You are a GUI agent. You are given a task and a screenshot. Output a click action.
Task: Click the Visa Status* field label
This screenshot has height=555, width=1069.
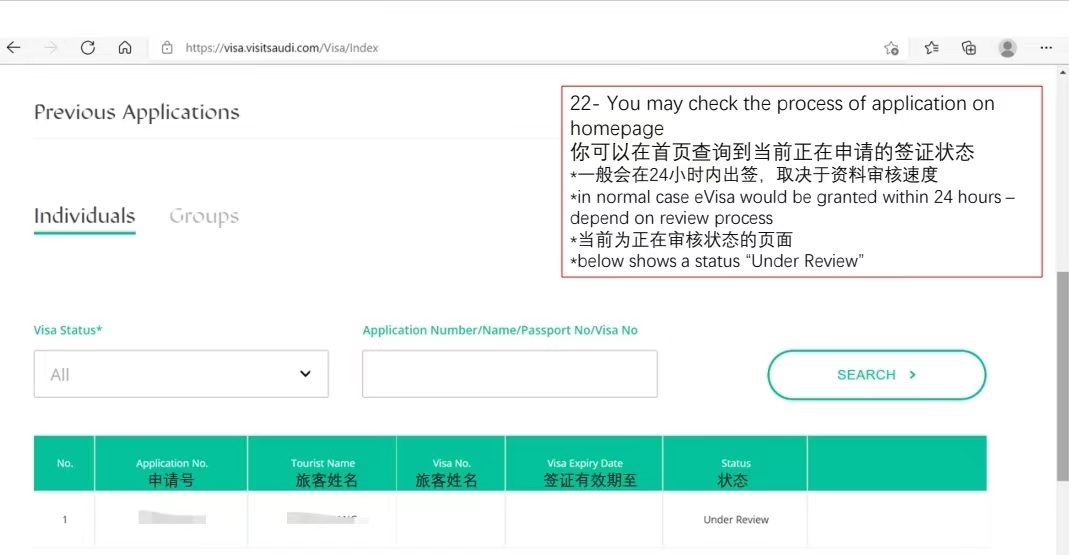tap(67, 330)
